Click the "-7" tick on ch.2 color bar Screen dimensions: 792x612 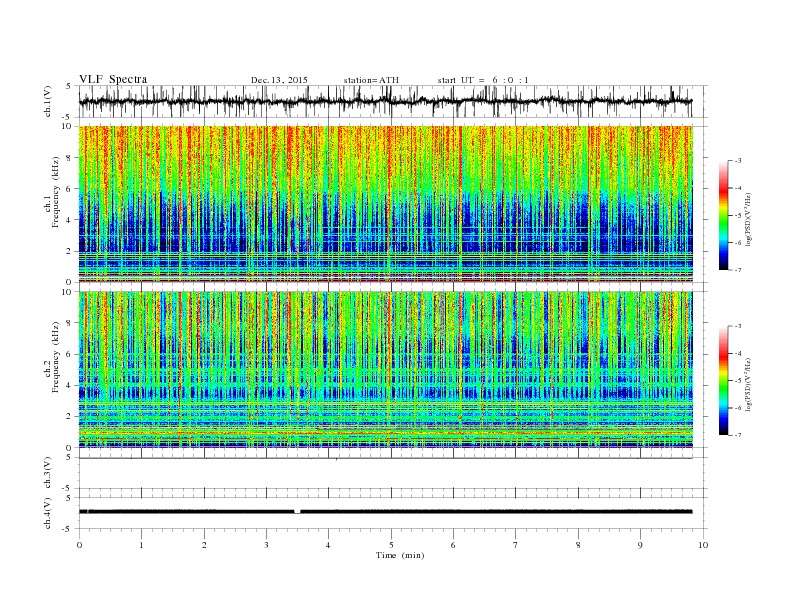point(738,435)
